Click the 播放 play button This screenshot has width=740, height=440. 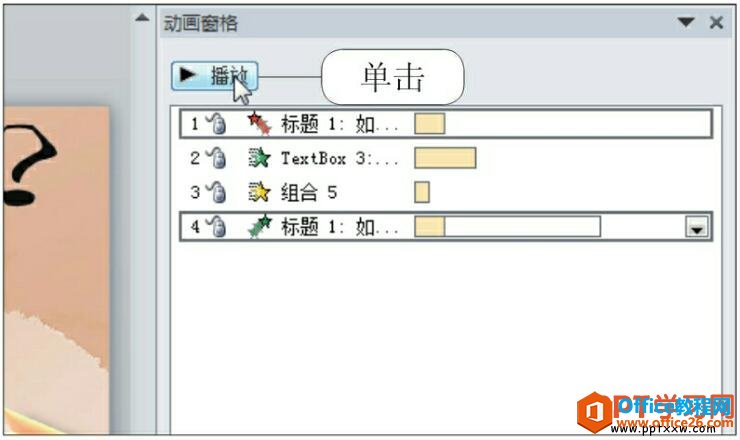click(214, 75)
